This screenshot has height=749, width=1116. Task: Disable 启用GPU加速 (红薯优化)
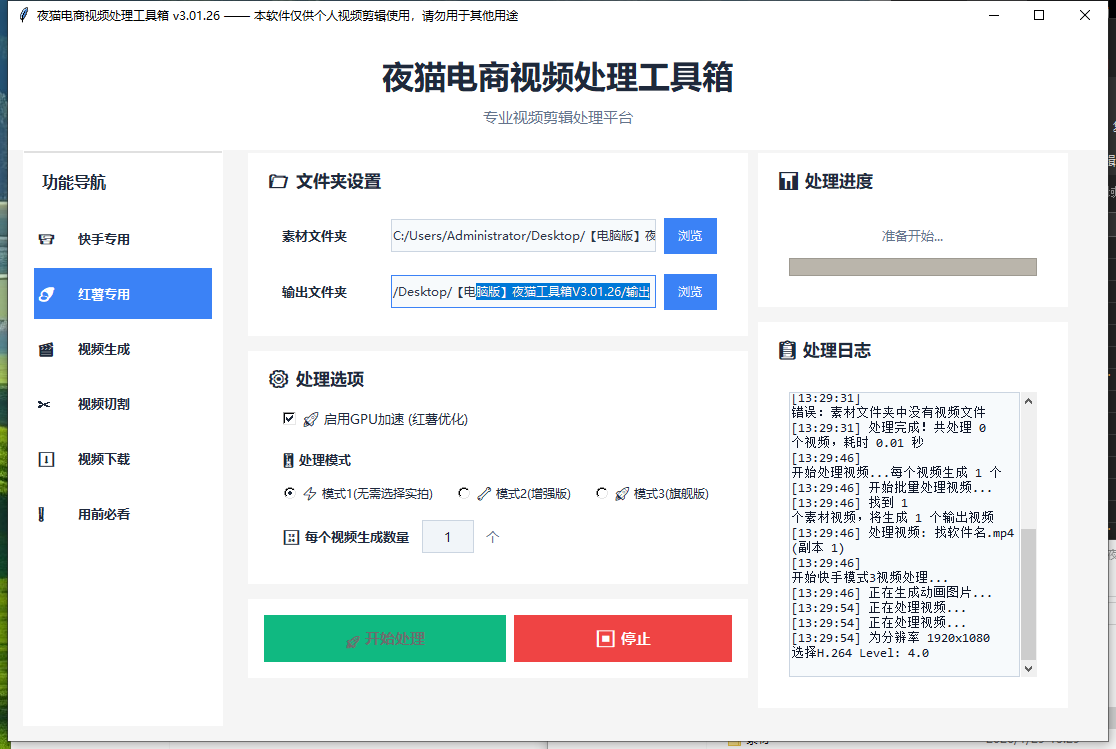click(x=289, y=419)
